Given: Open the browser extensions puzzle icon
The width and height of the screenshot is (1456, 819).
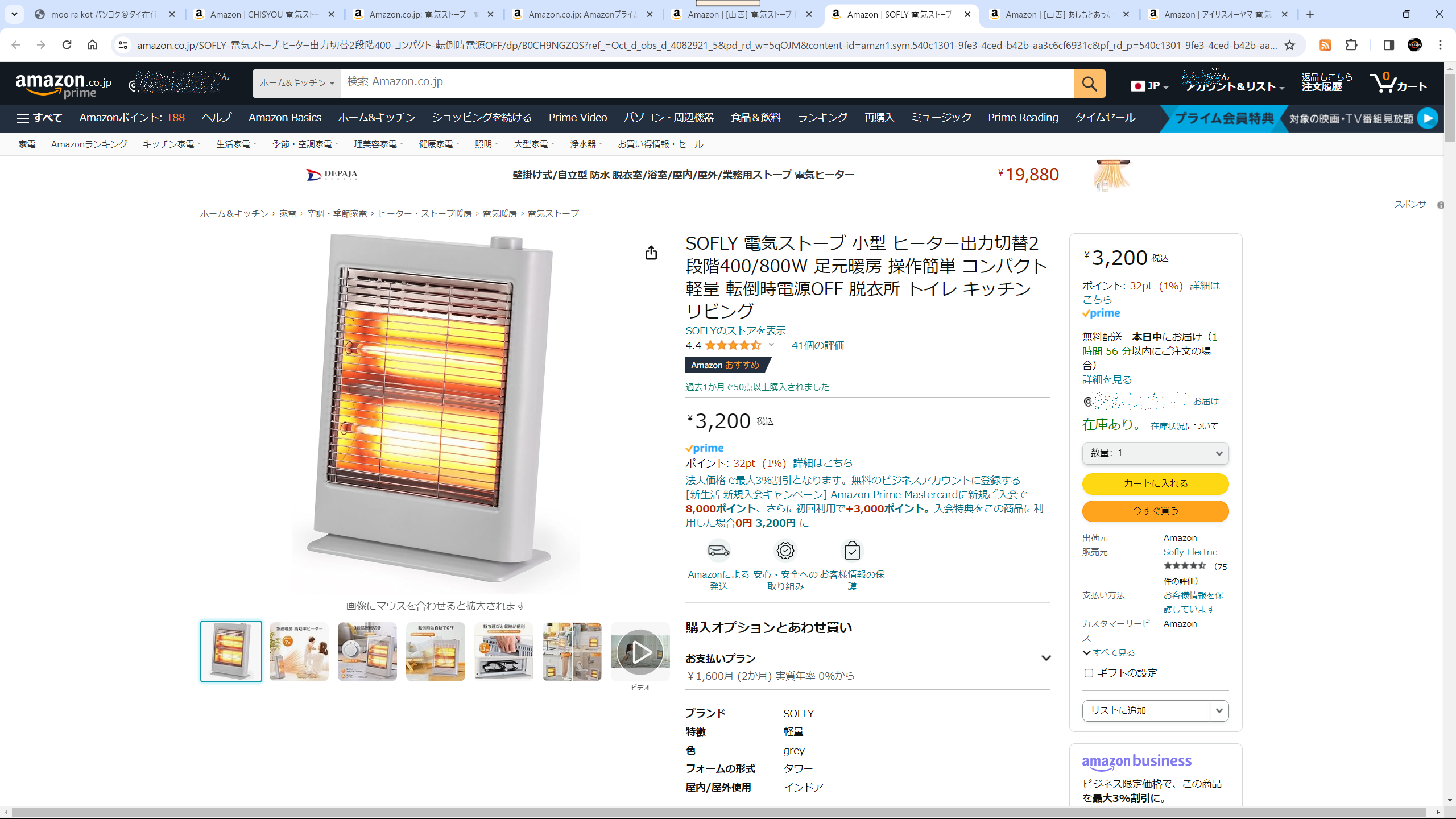Looking at the screenshot, I should pos(1351,45).
